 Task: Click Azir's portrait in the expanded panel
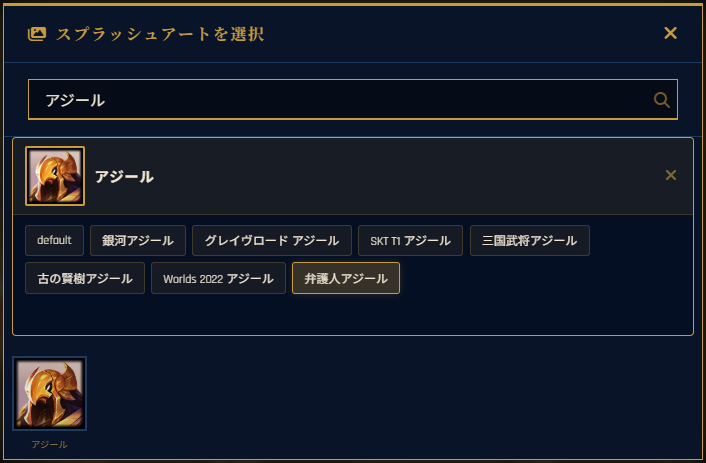coord(55,176)
